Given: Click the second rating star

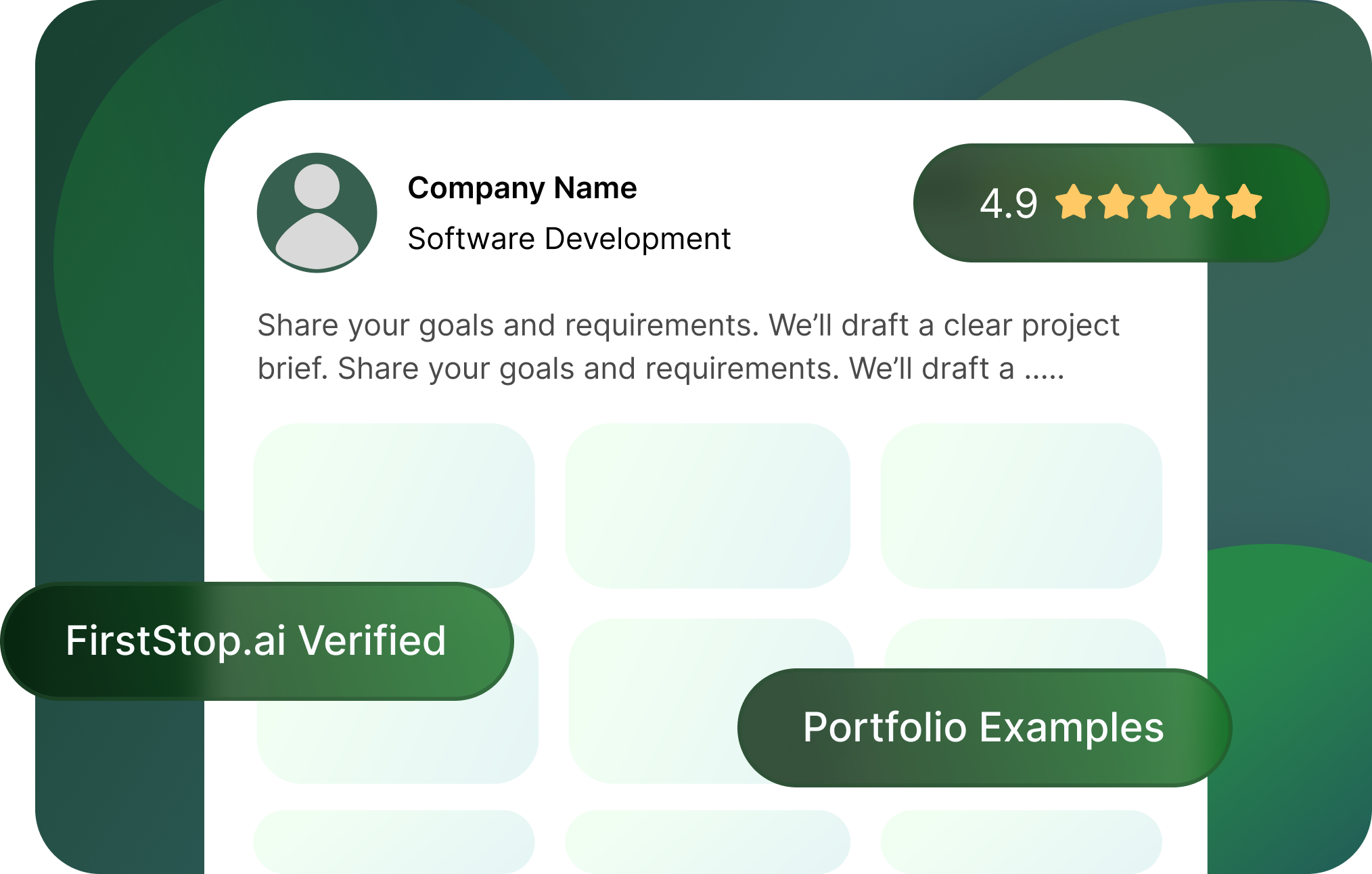Looking at the screenshot, I should [1116, 202].
